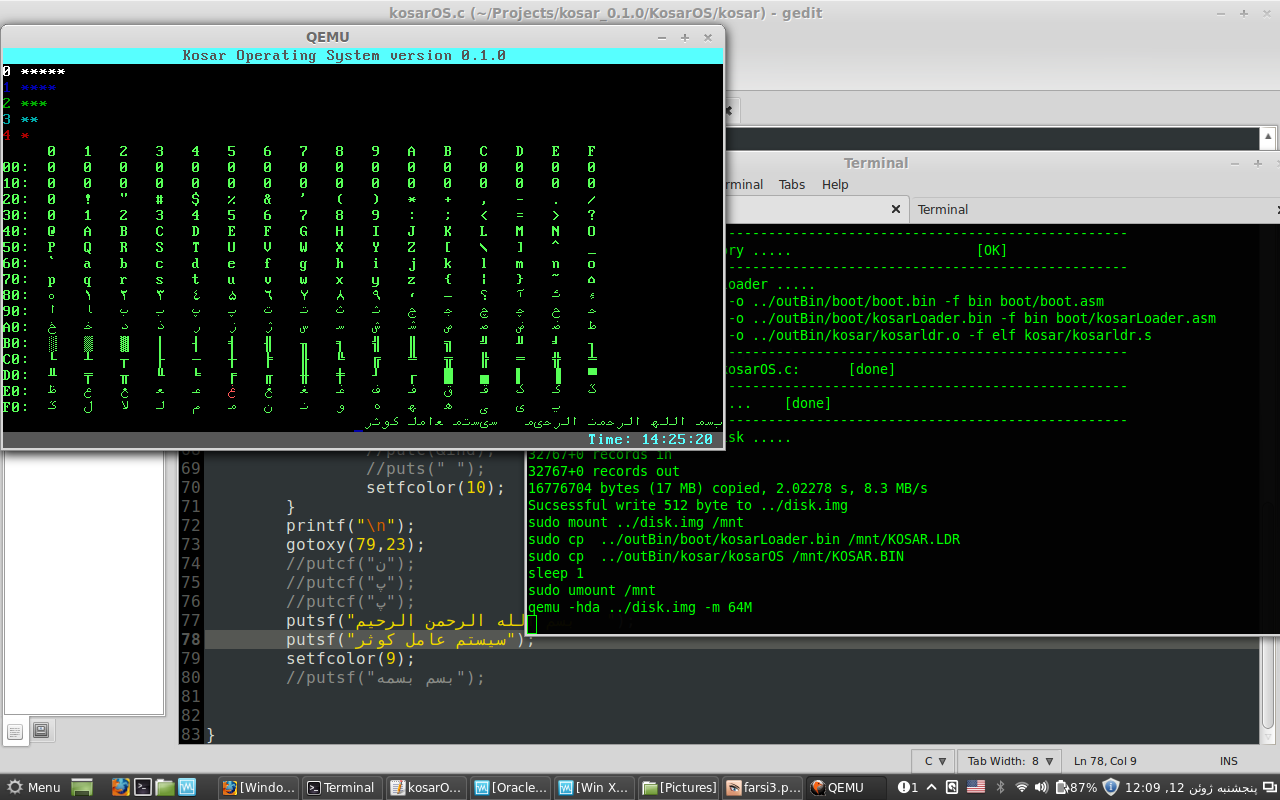This screenshot has width=1280, height=800.
Task: Click the Bluetooth tray icon
Action: tap(1000, 787)
